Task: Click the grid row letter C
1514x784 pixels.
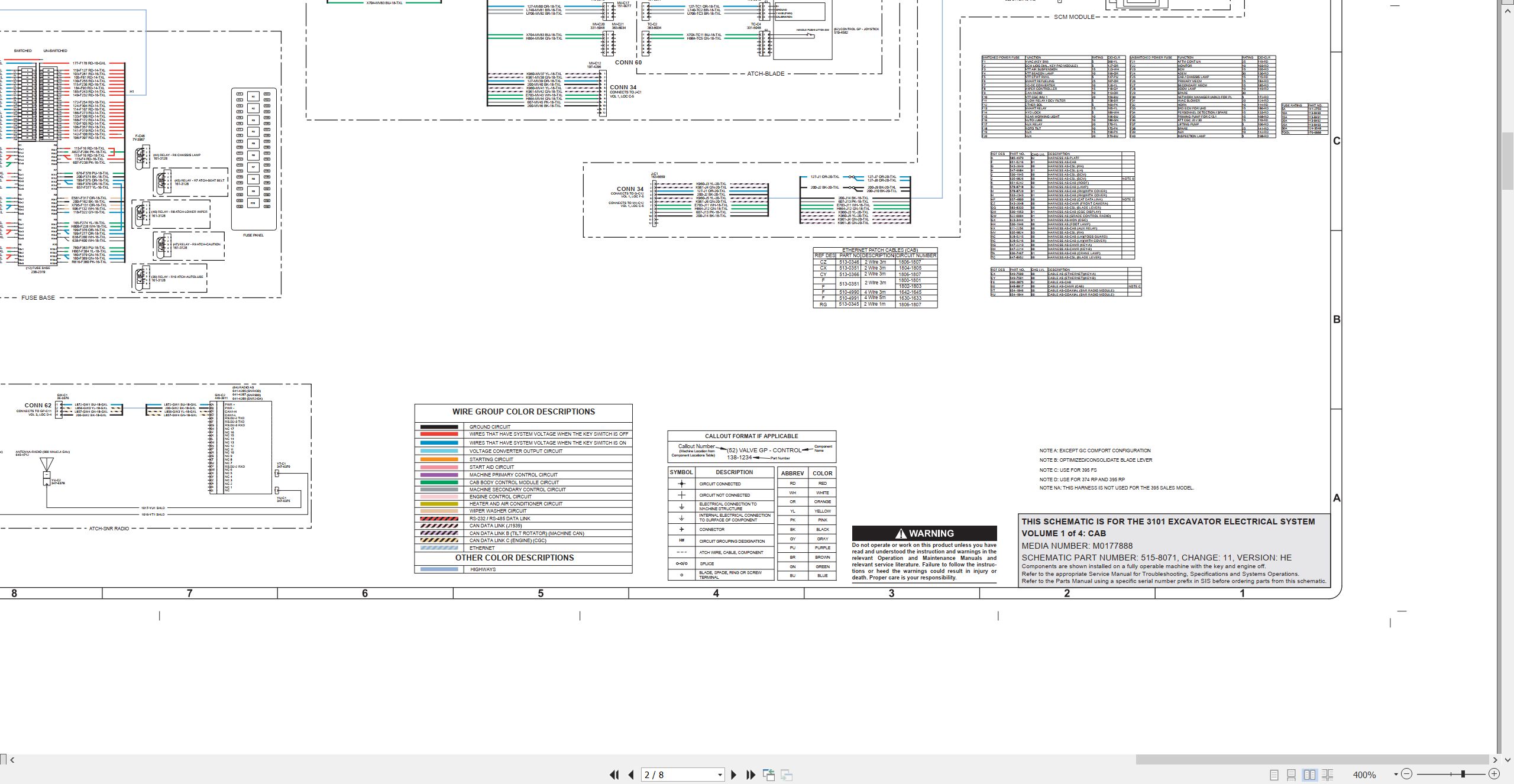Action: pos(1337,141)
